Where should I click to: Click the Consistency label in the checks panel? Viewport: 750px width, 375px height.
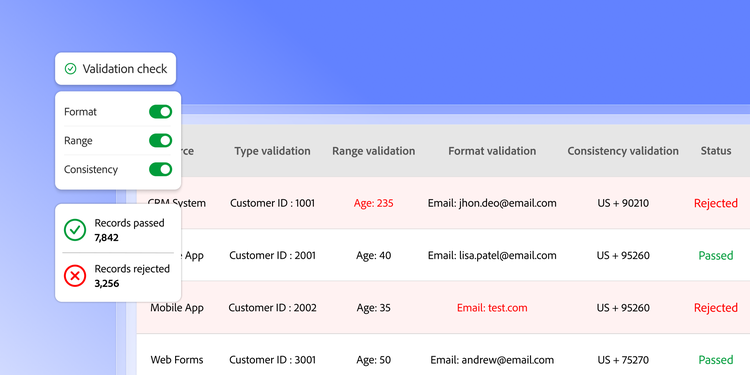tap(91, 169)
